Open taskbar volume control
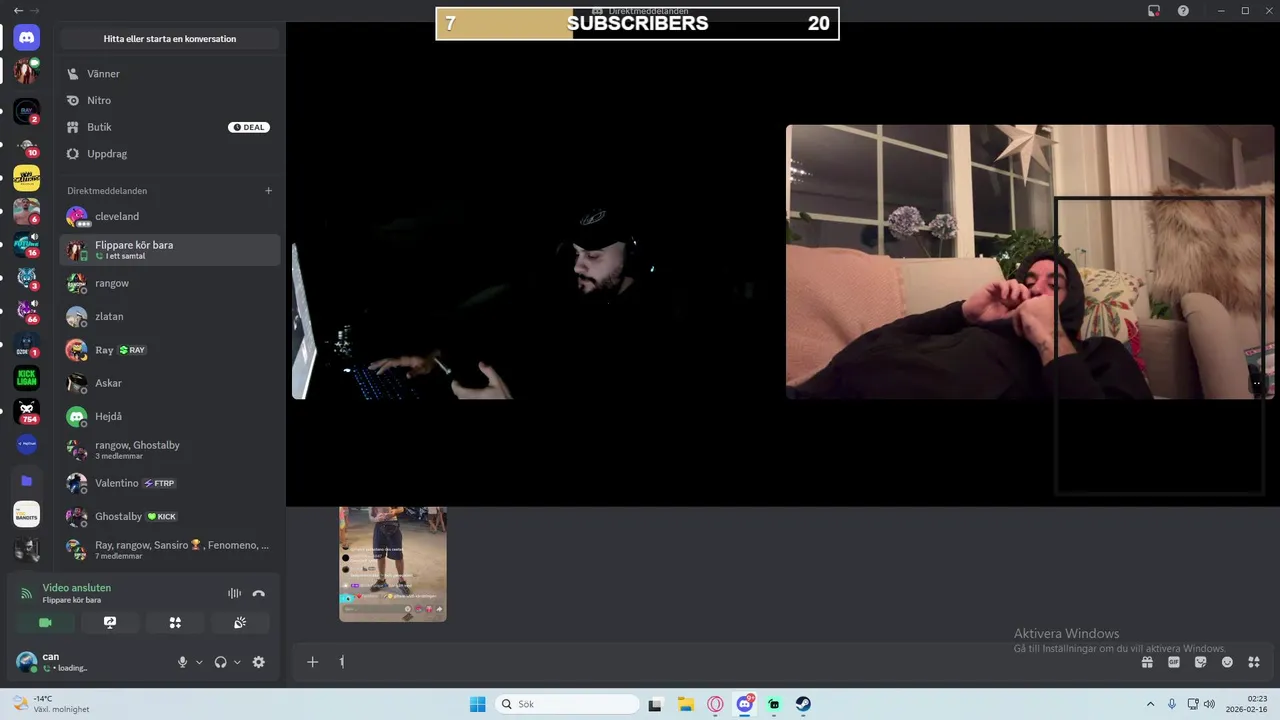The image size is (1280, 720). pyautogui.click(x=1209, y=704)
